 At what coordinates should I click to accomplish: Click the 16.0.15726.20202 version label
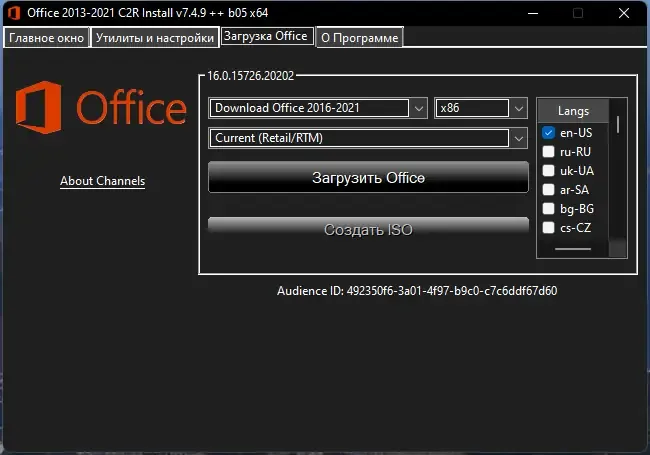(x=251, y=75)
